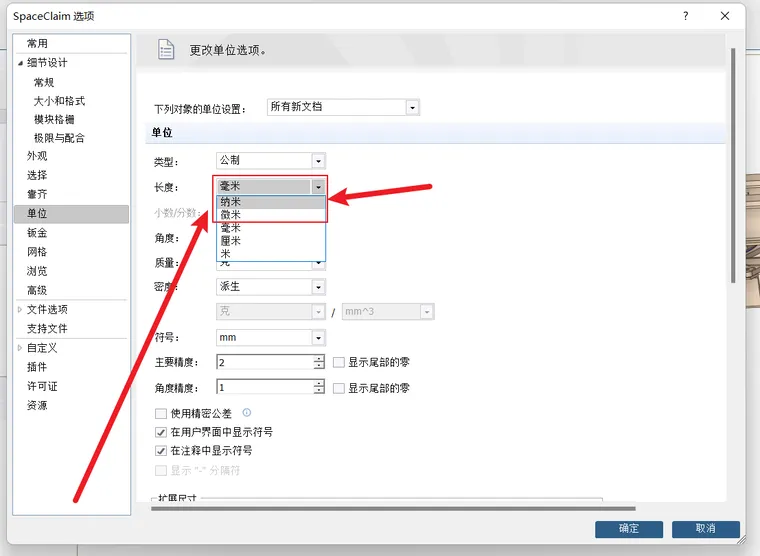Viewport: 760px width, 556px height.
Task: Click 确定 to confirm settings
Action: [629, 529]
